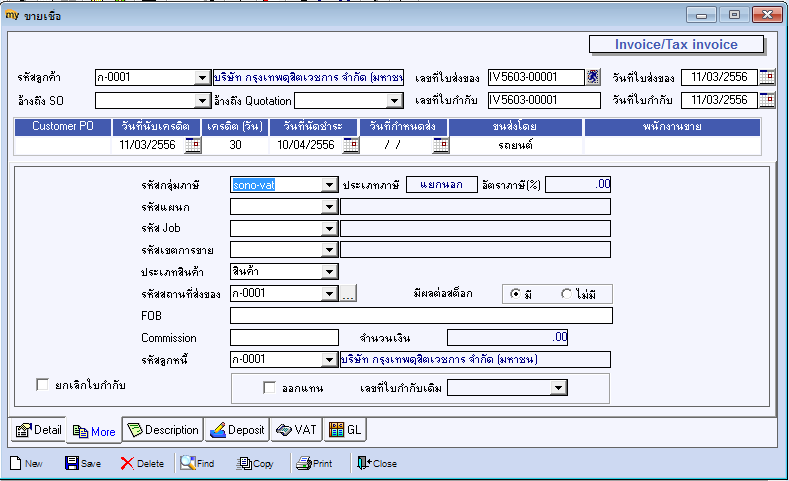Open the tax group sono-vat dropdown

(x=329, y=184)
